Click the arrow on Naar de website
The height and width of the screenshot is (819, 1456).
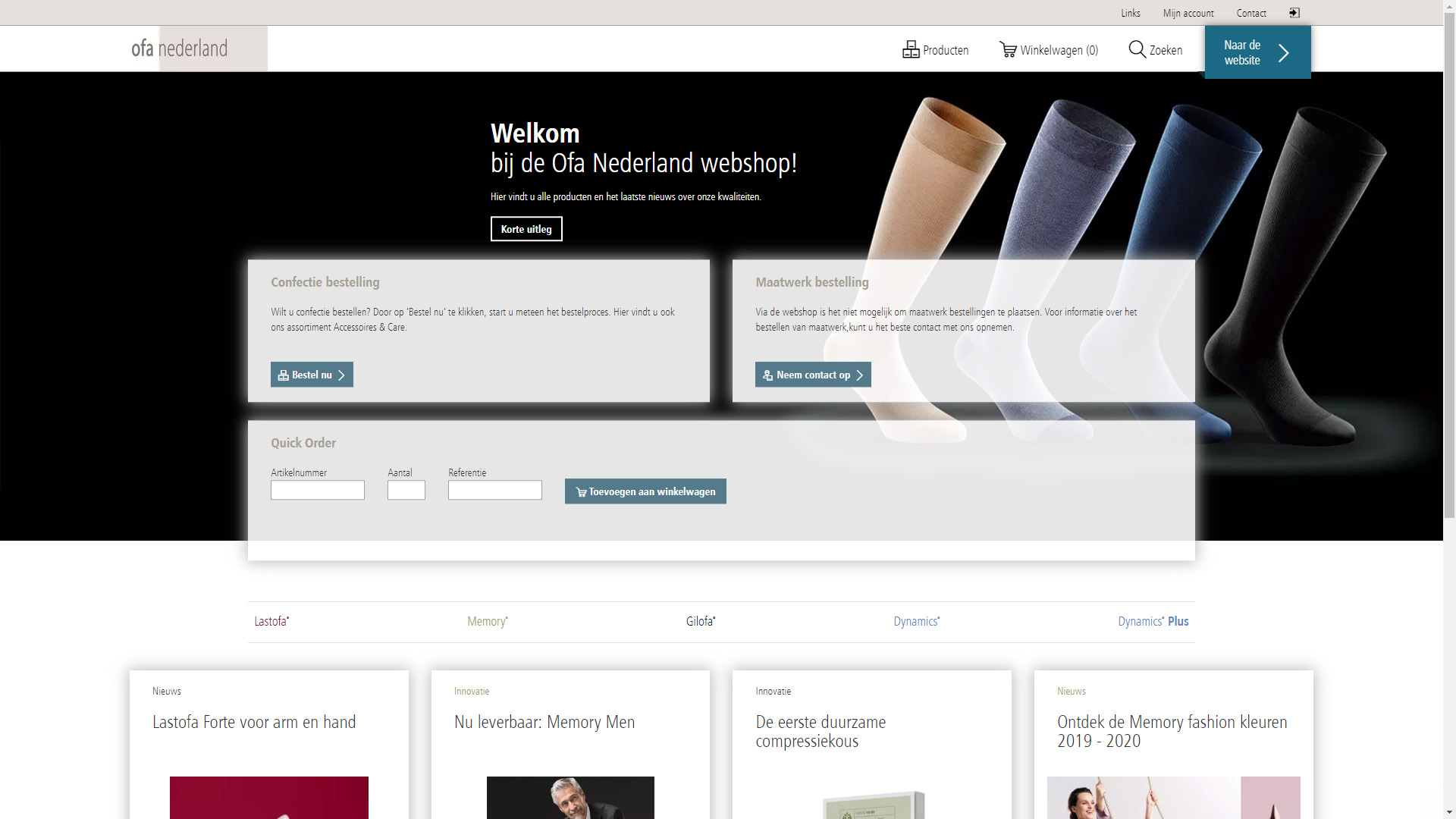coord(1284,52)
